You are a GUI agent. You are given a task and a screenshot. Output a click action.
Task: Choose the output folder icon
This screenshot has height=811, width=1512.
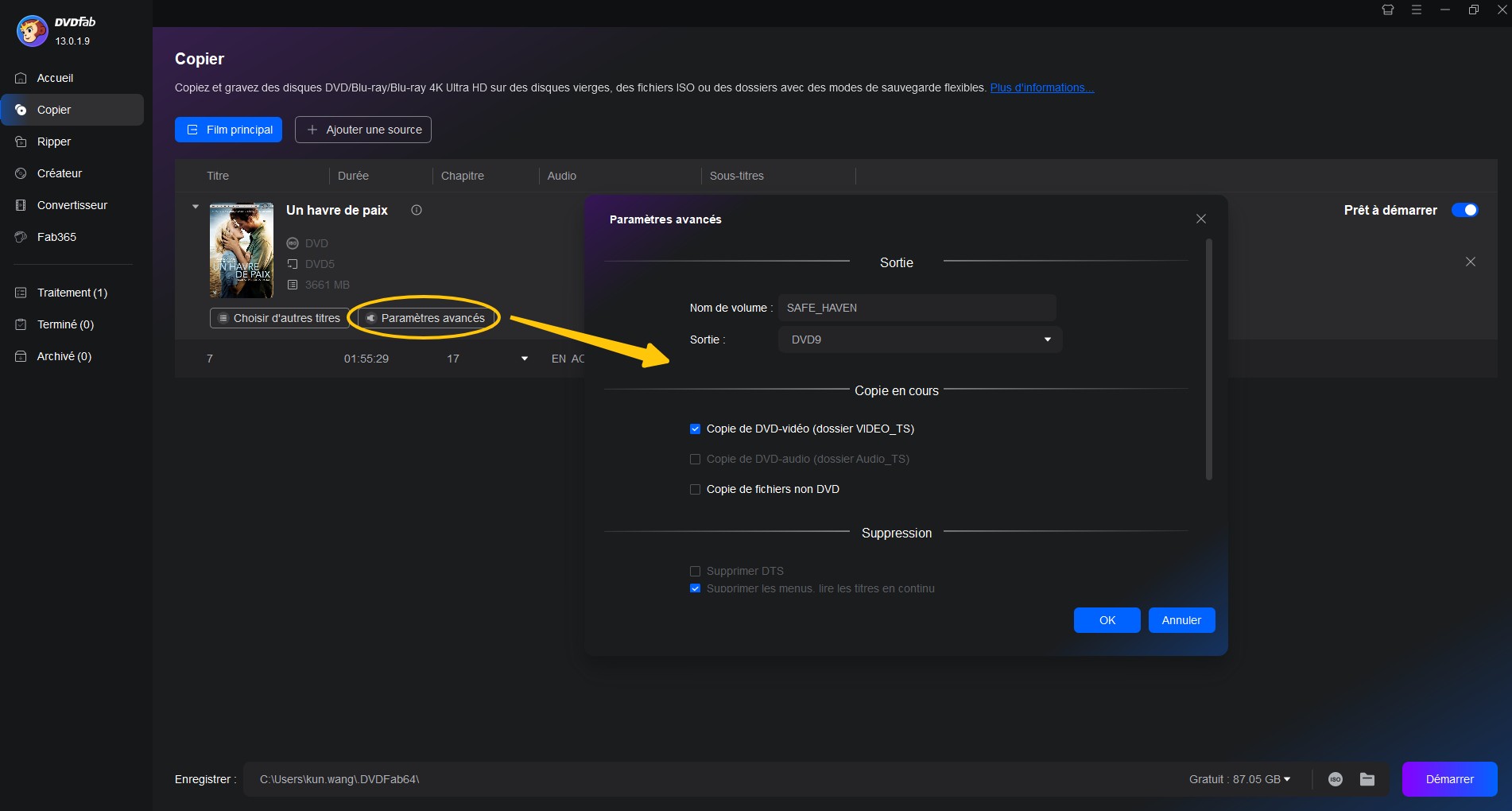click(x=1367, y=779)
